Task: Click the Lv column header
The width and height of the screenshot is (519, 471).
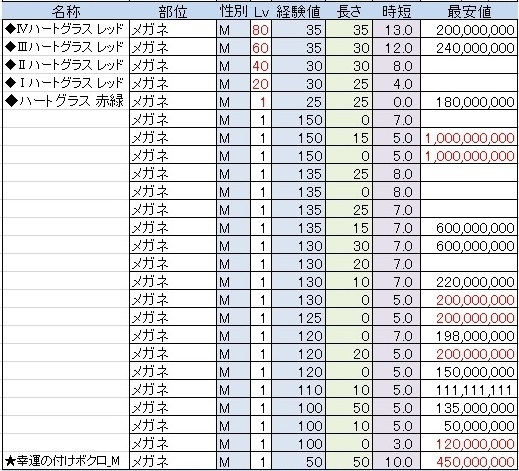Action: click(x=261, y=11)
